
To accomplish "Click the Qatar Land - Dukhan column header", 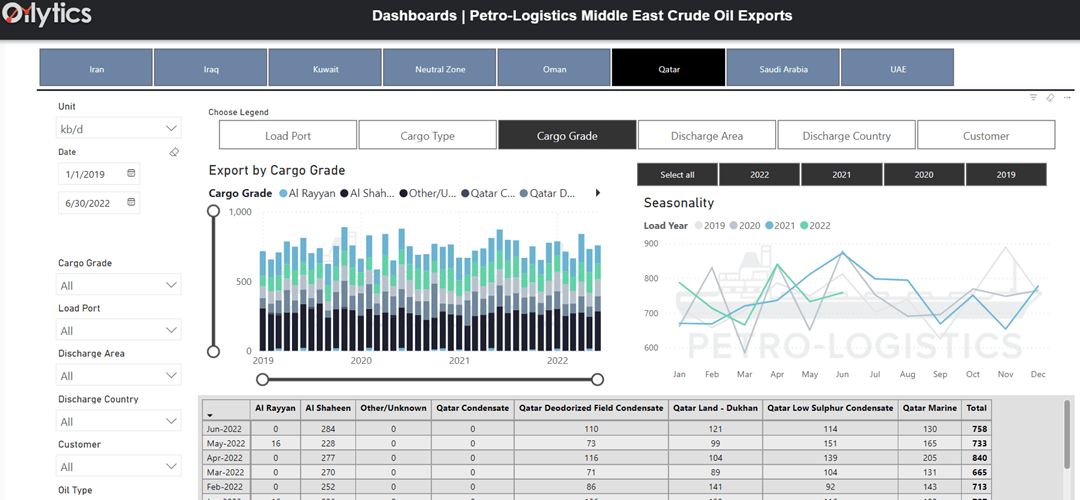I will pyautogui.click(x=715, y=408).
